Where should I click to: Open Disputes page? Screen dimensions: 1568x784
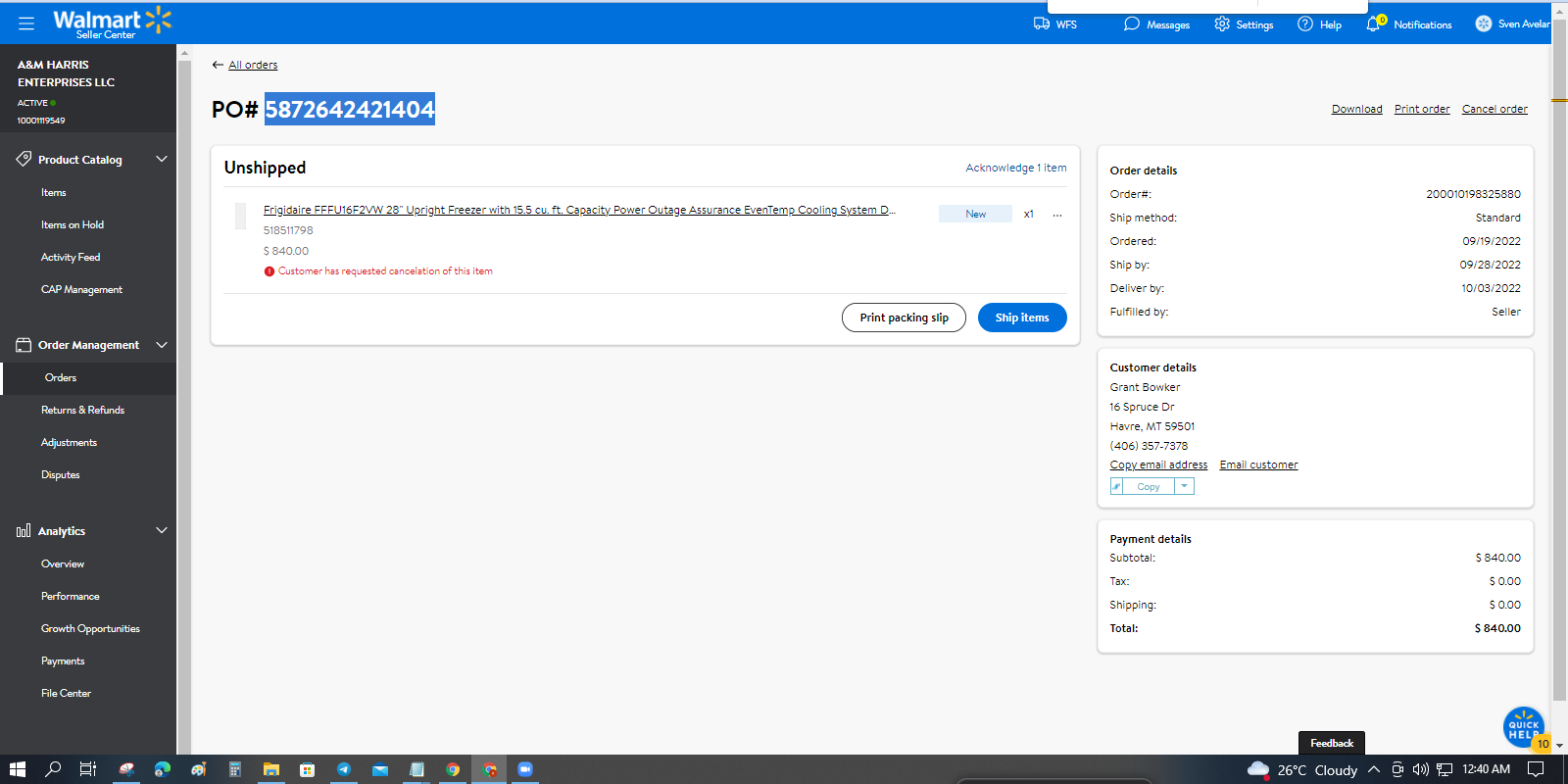(61, 475)
